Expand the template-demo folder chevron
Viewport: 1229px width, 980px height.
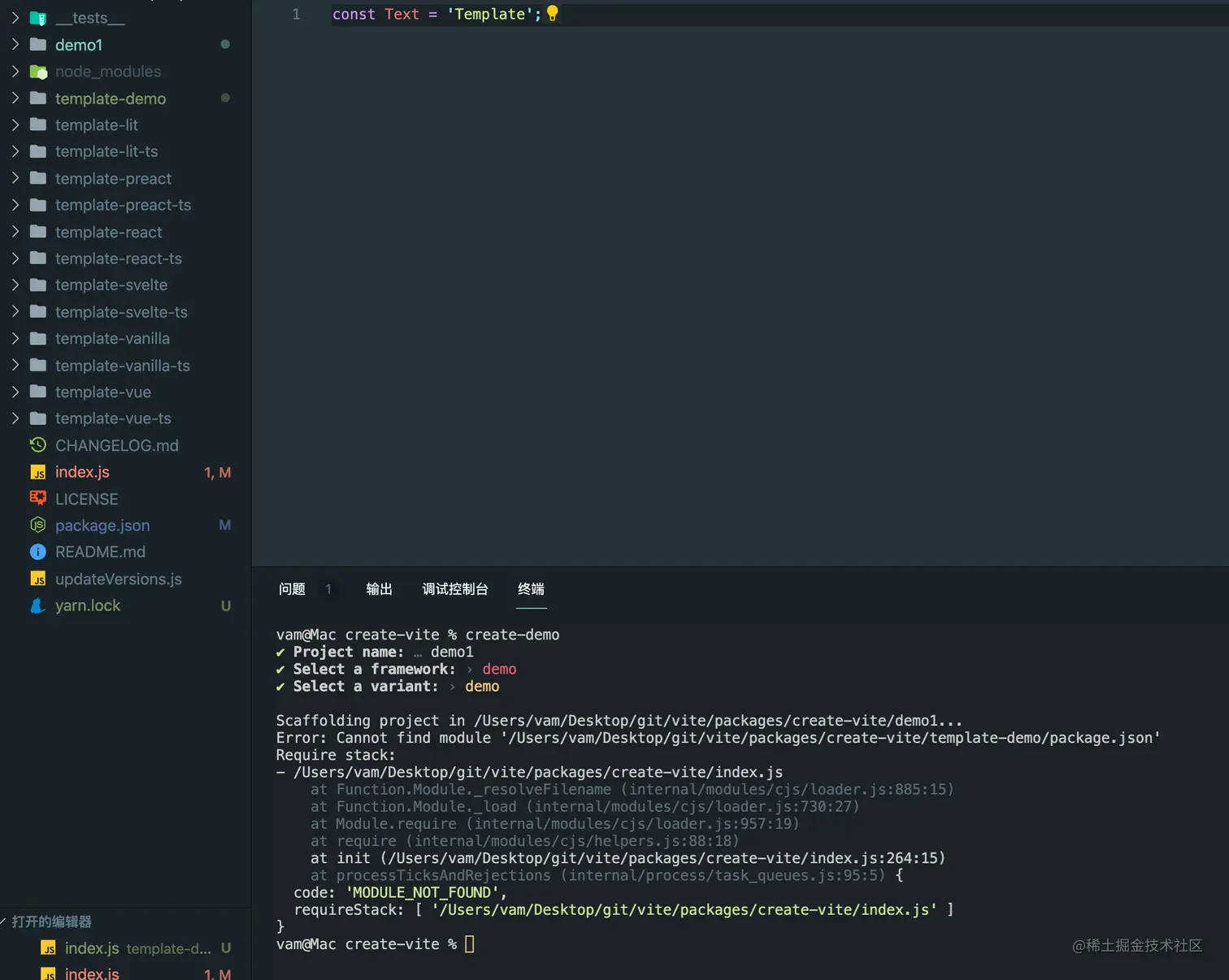15,98
